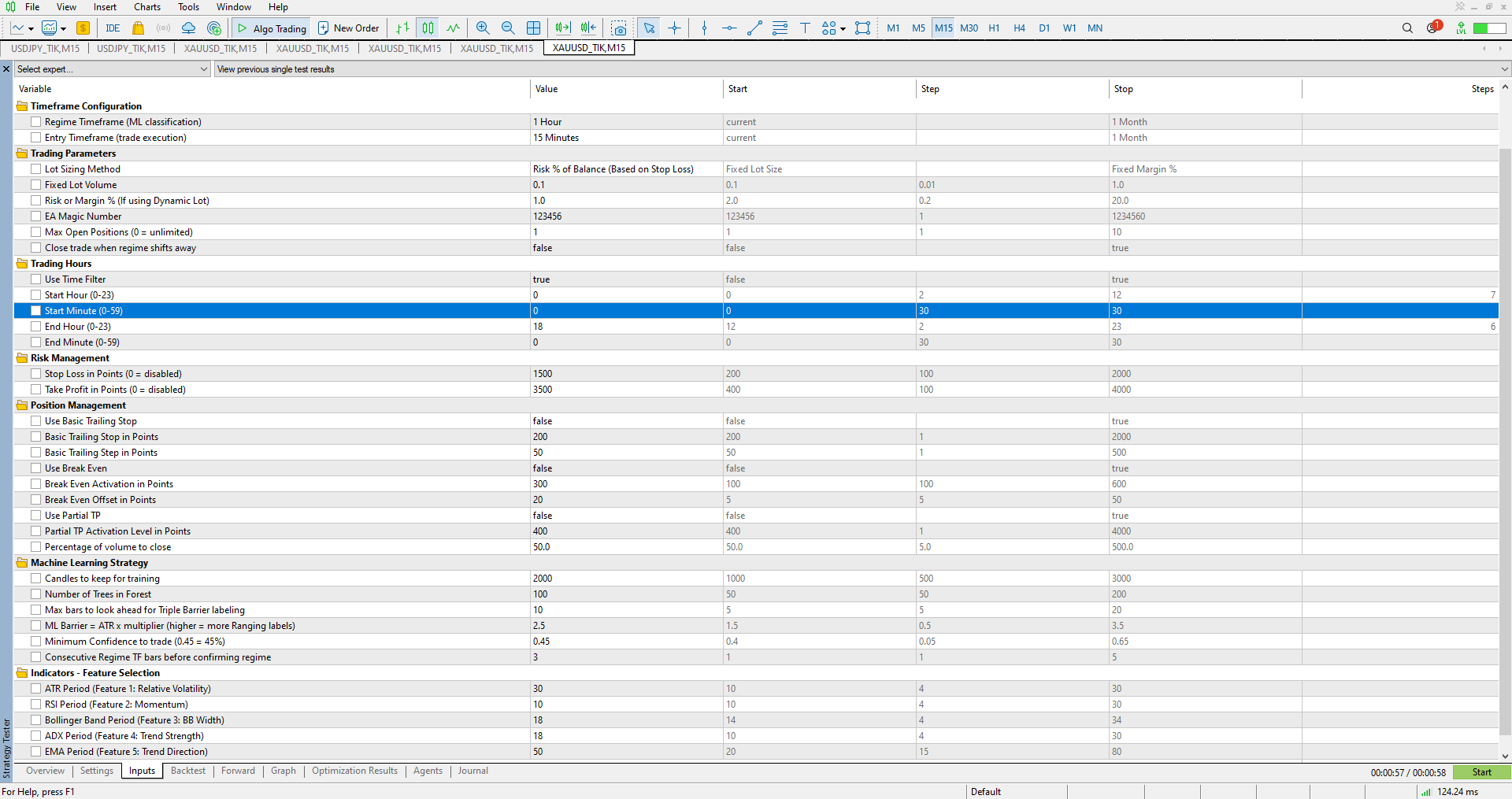Collapse the Risk Management group

coord(22,358)
